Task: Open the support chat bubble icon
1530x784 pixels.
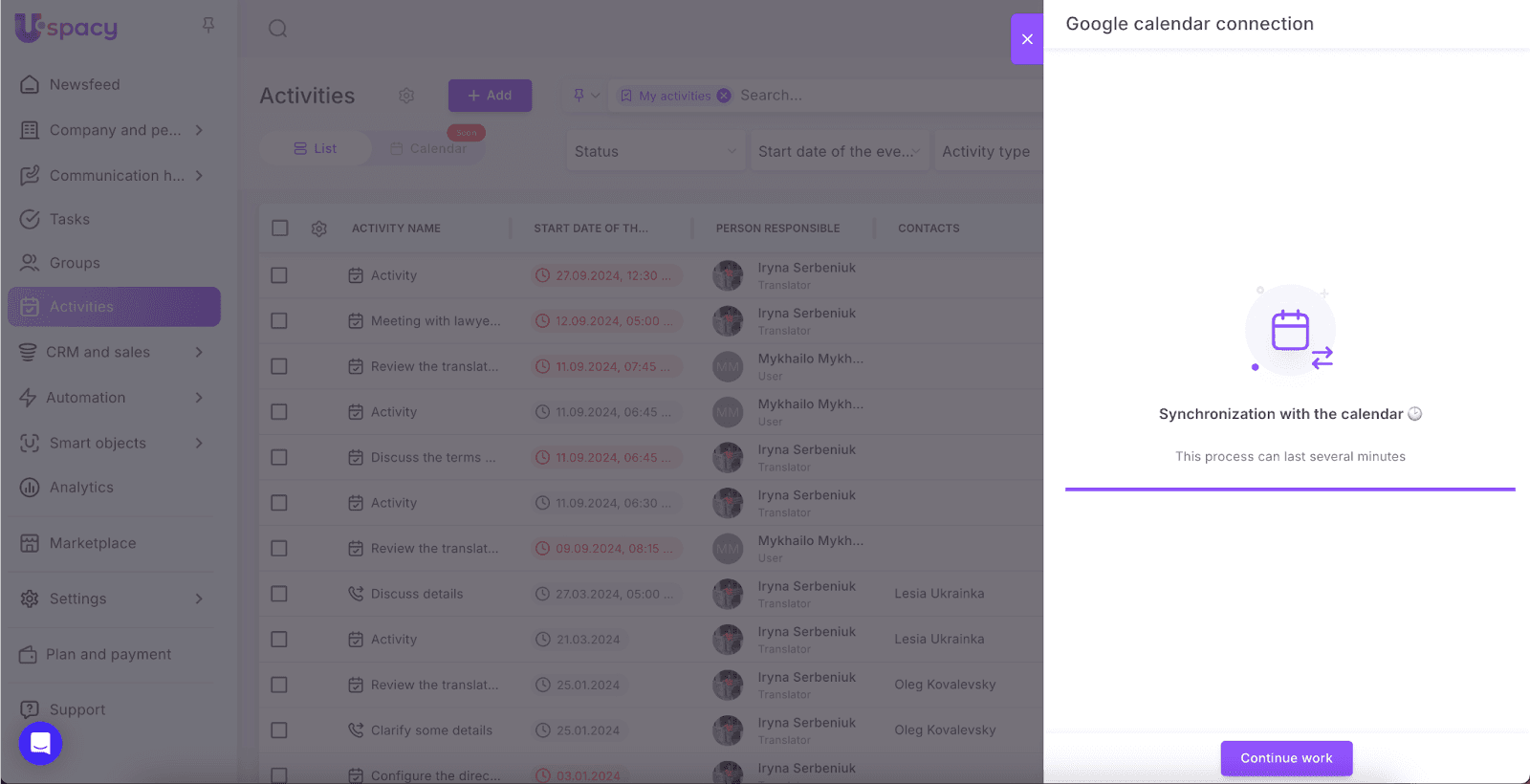Action: 40,743
